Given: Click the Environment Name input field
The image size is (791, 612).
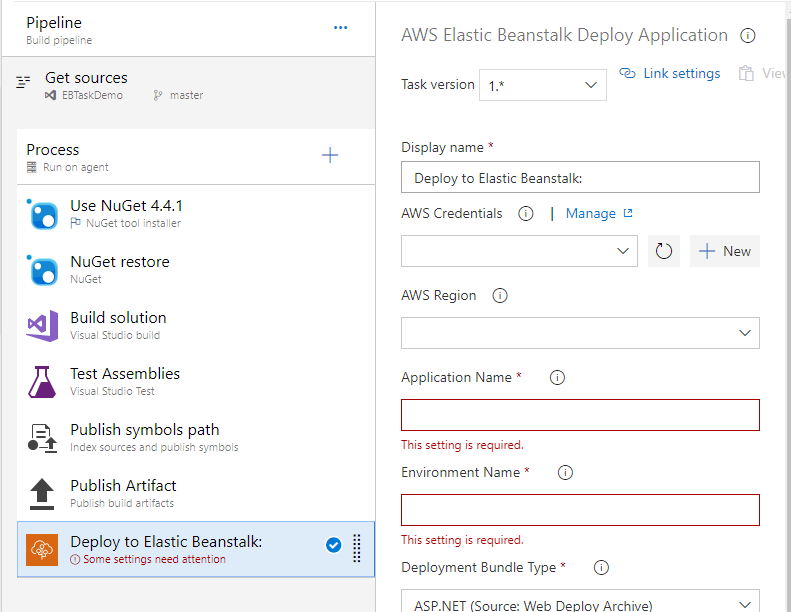Looking at the screenshot, I should tap(580, 510).
